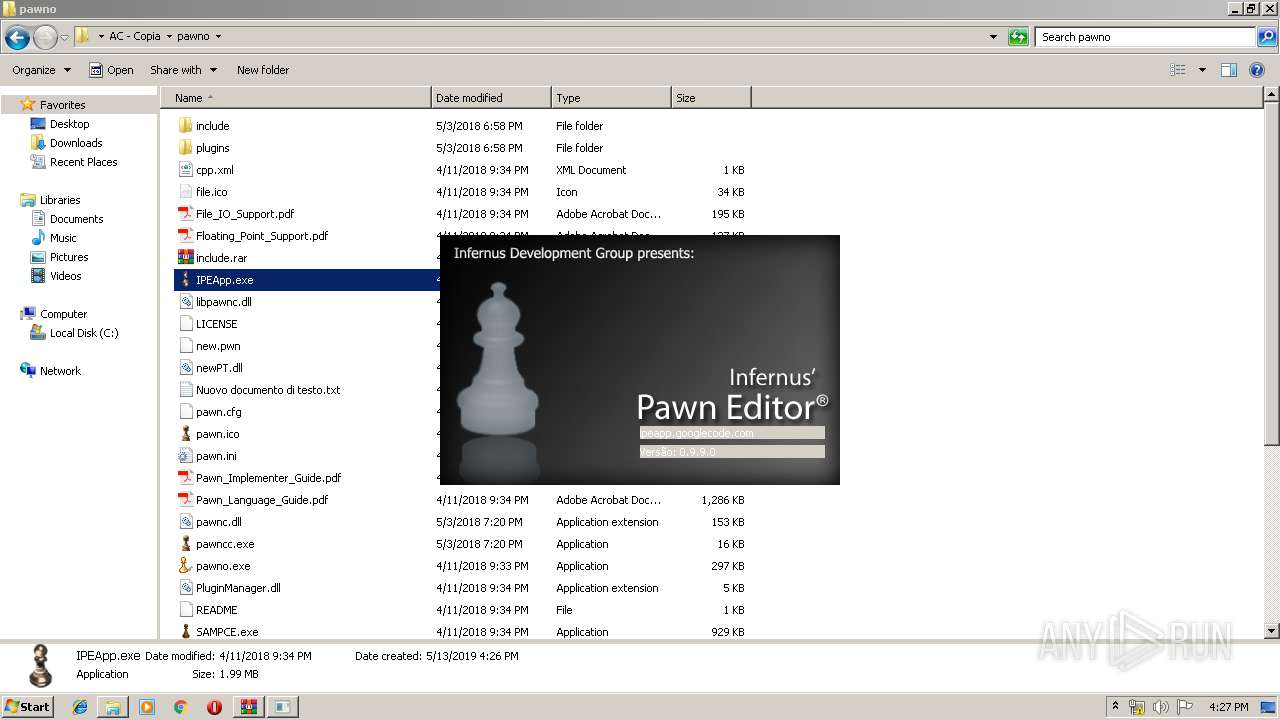The width and height of the screenshot is (1280, 720).
Task: Click the Change your view icon
Action: 1178,70
